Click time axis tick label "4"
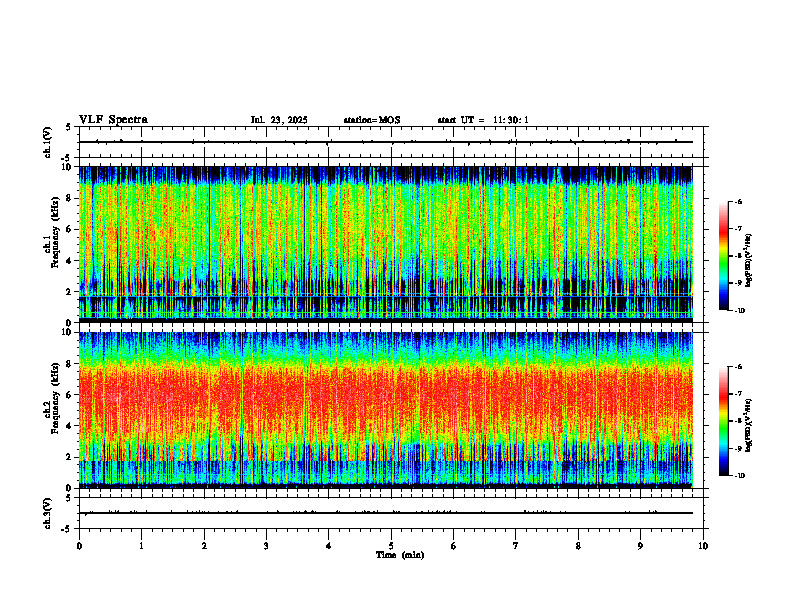 coord(328,546)
